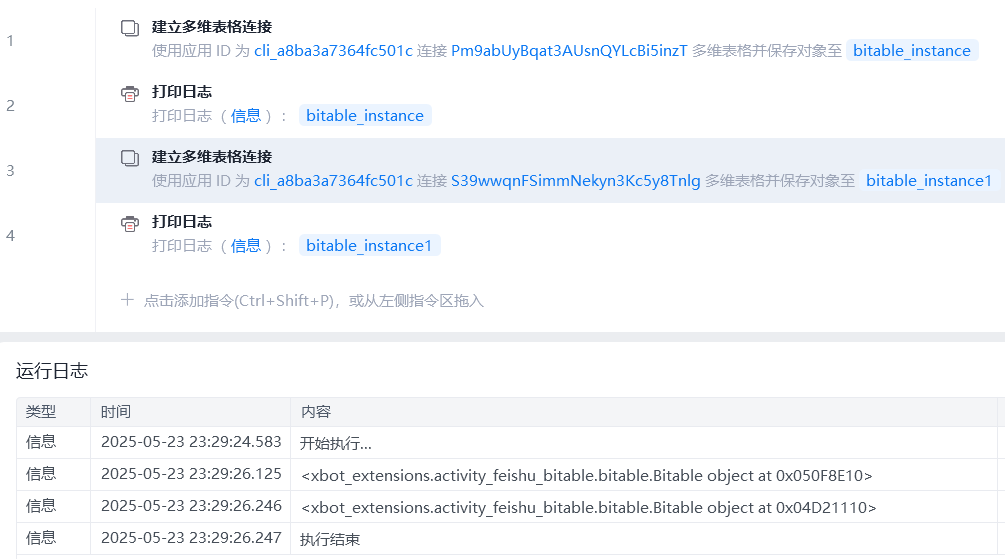Change the 信息 log level in step 4

246,246
